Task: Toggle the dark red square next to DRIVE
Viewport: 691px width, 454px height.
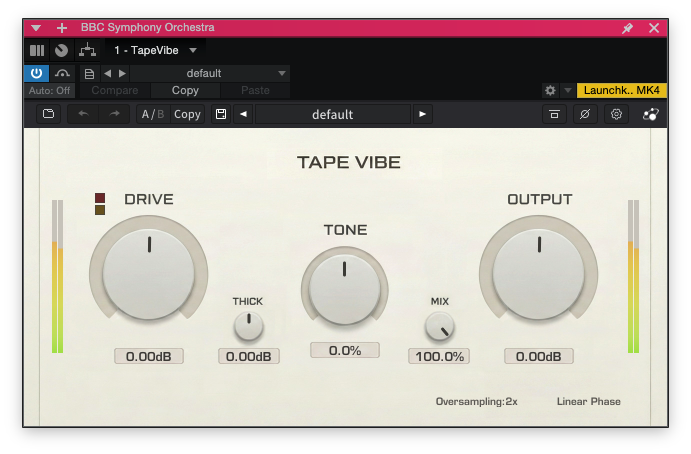Action: (100, 198)
